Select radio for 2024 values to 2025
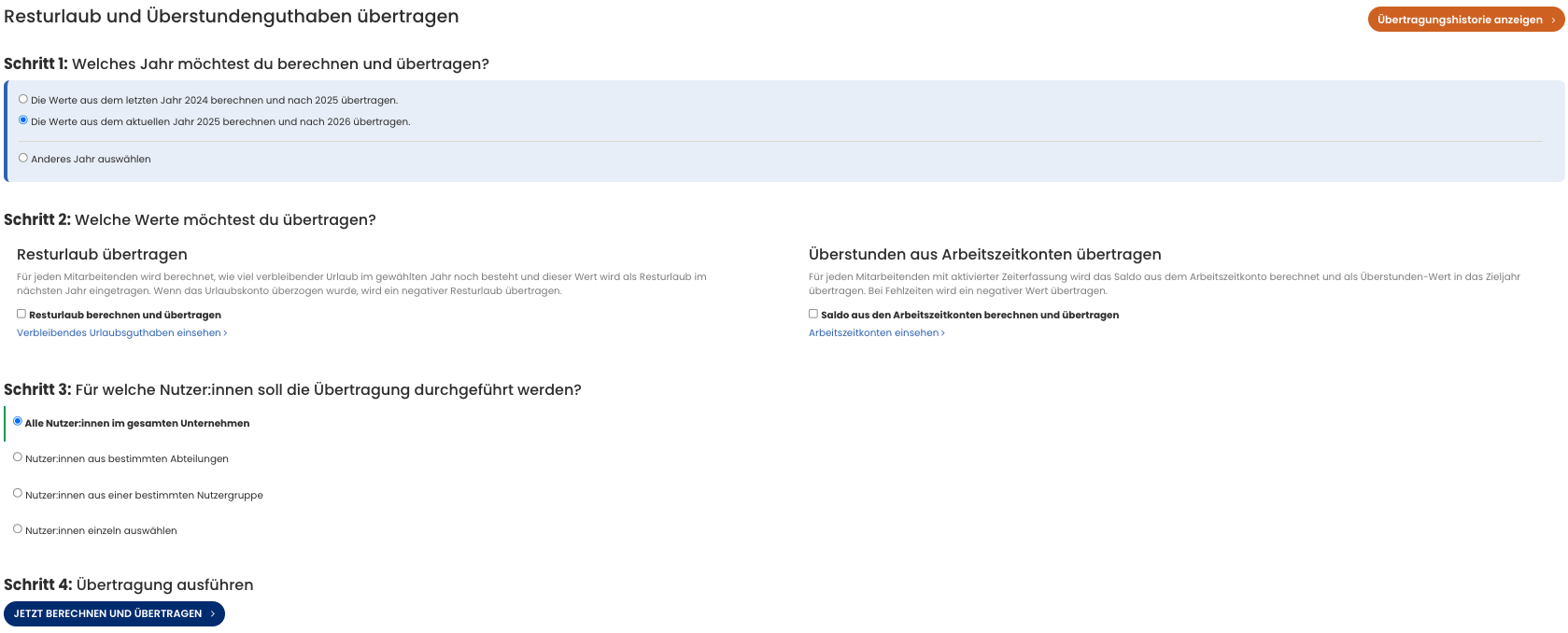 [23, 99]
